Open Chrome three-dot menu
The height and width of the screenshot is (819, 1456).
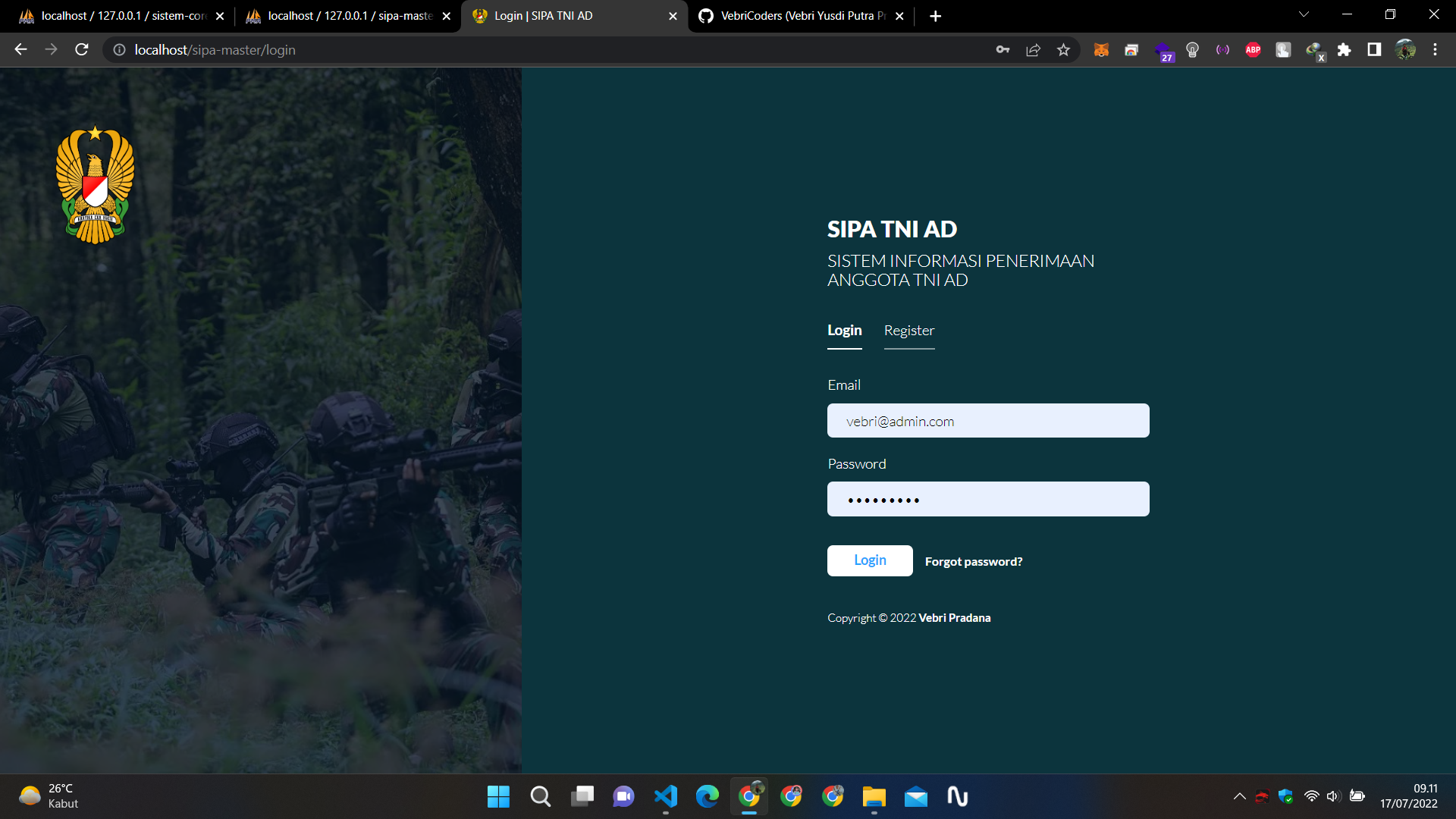coord(1435,49)
